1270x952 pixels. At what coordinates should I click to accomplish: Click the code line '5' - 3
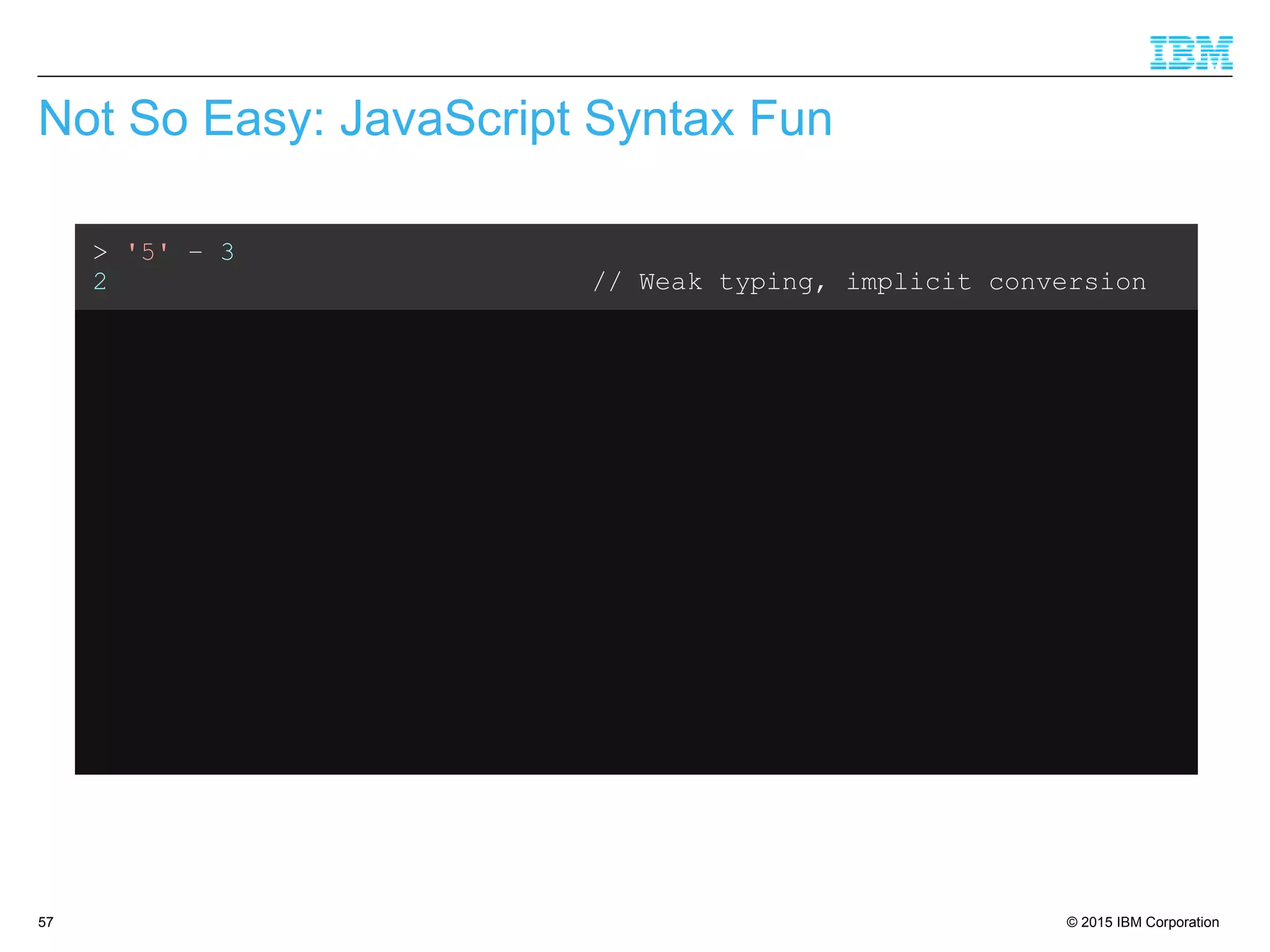tap(164, 252)
